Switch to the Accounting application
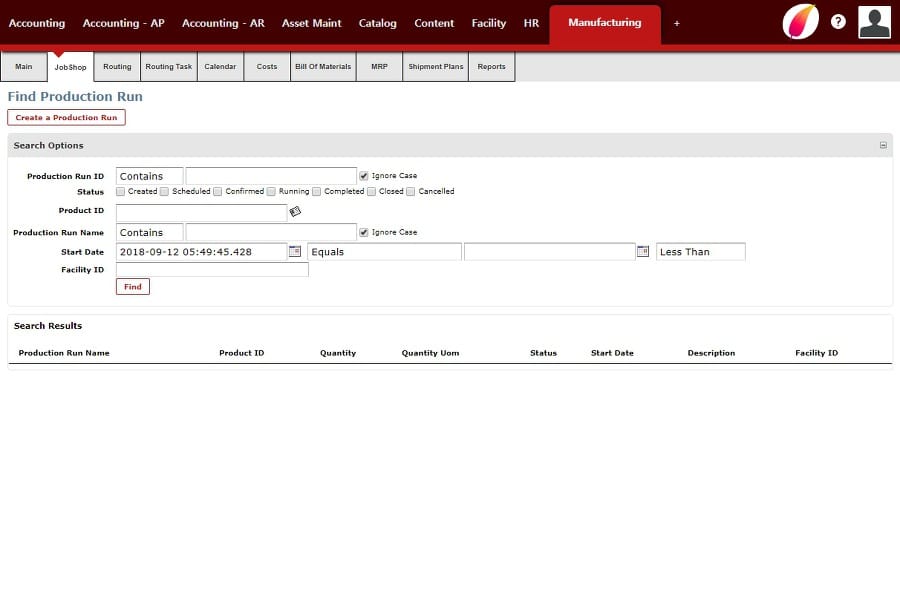 37,24
